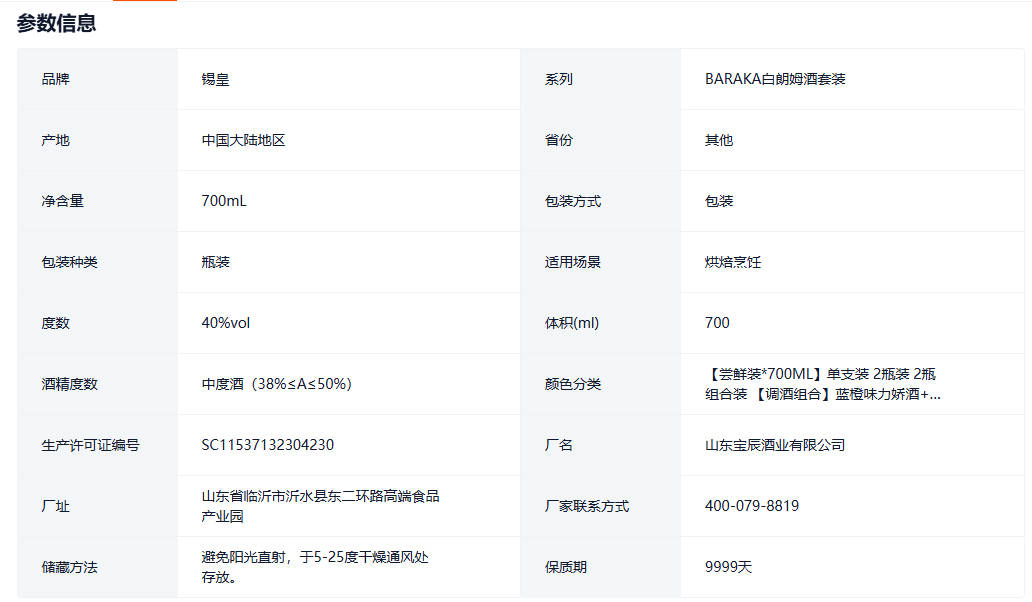Viewport: 1032px width, 602px height.
Task: Click the BARAKA白朗姆酒套装 series value
Action: pyautogui.click(x=775, y=79)
